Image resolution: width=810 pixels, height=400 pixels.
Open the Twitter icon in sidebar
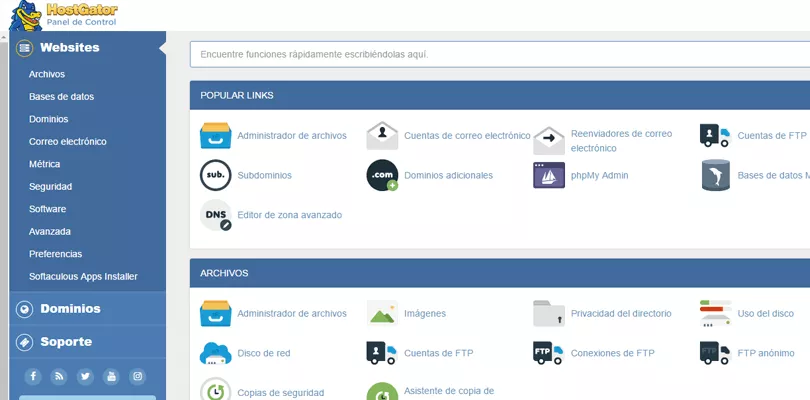85,376
